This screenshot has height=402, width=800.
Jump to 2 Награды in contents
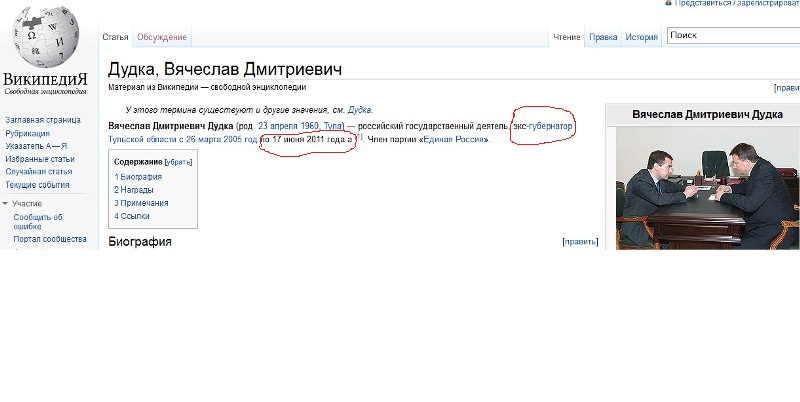134,189
